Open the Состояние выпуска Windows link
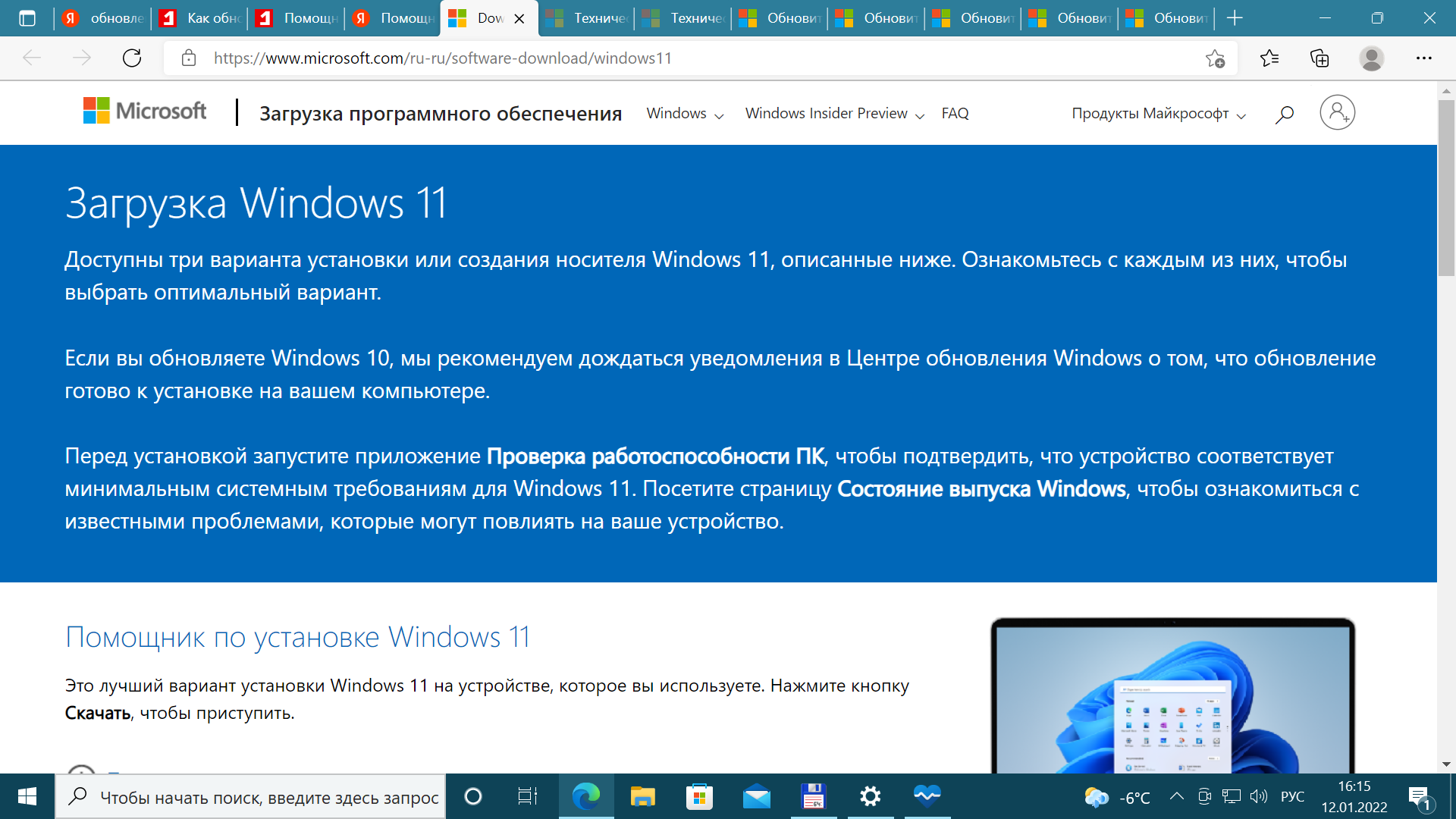Viewport: 1456px width, 819px height. point(981,489)
